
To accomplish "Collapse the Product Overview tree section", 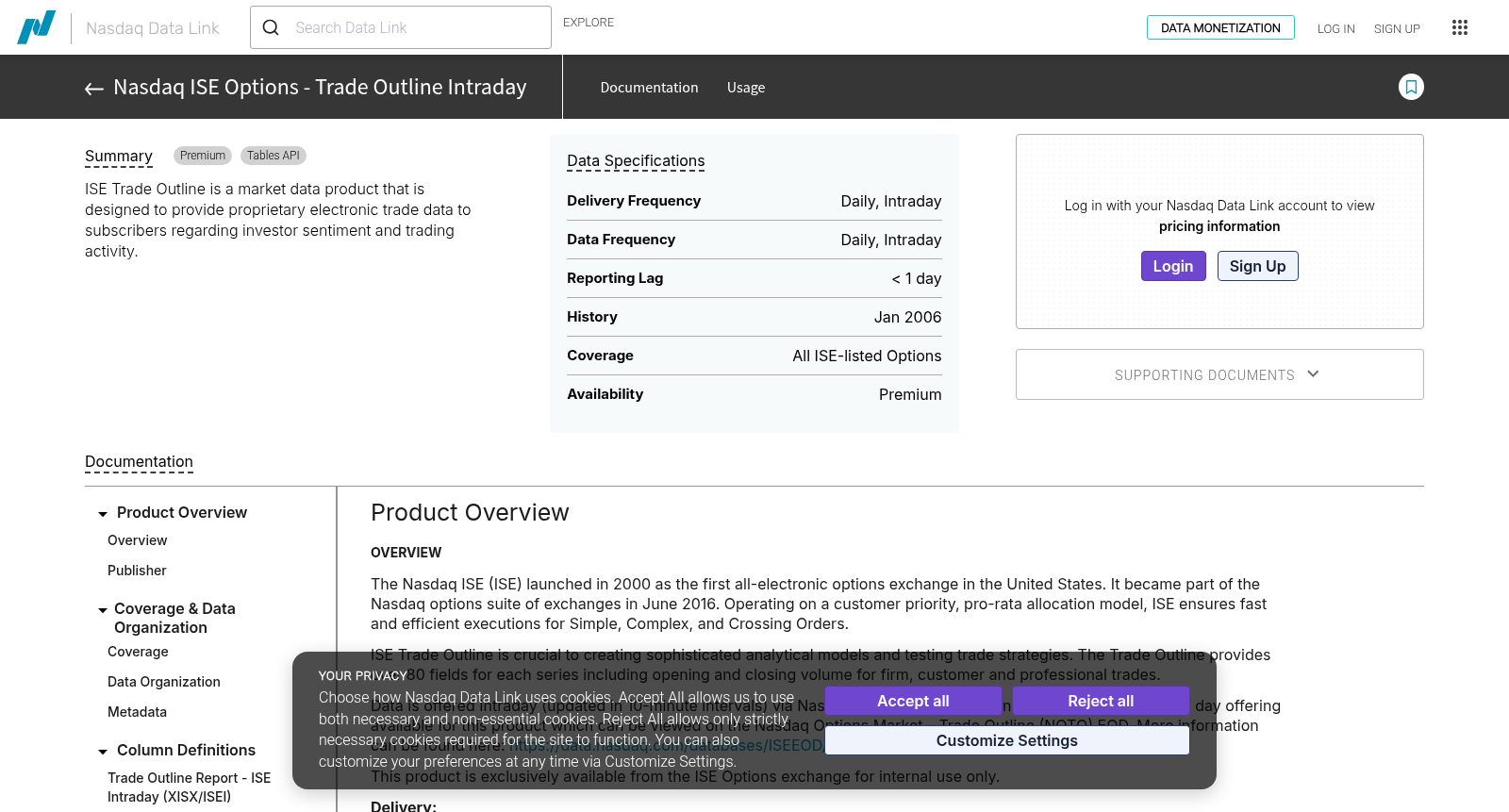I will coord(103,514).
